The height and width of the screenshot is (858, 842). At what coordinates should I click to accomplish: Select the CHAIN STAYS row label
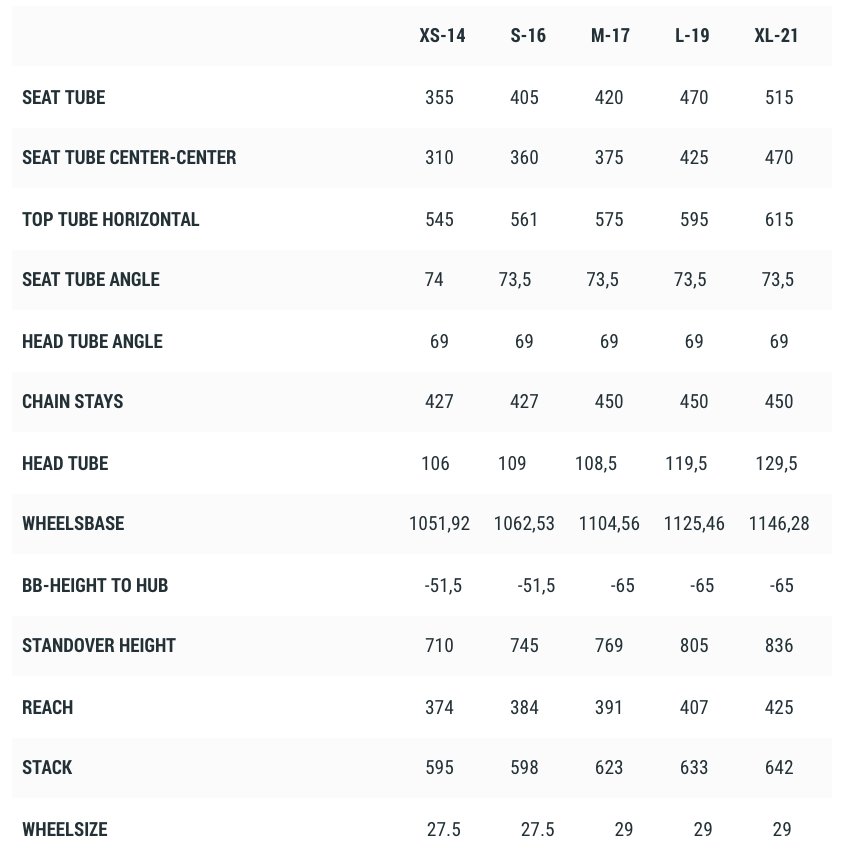(x=72, y=402)
